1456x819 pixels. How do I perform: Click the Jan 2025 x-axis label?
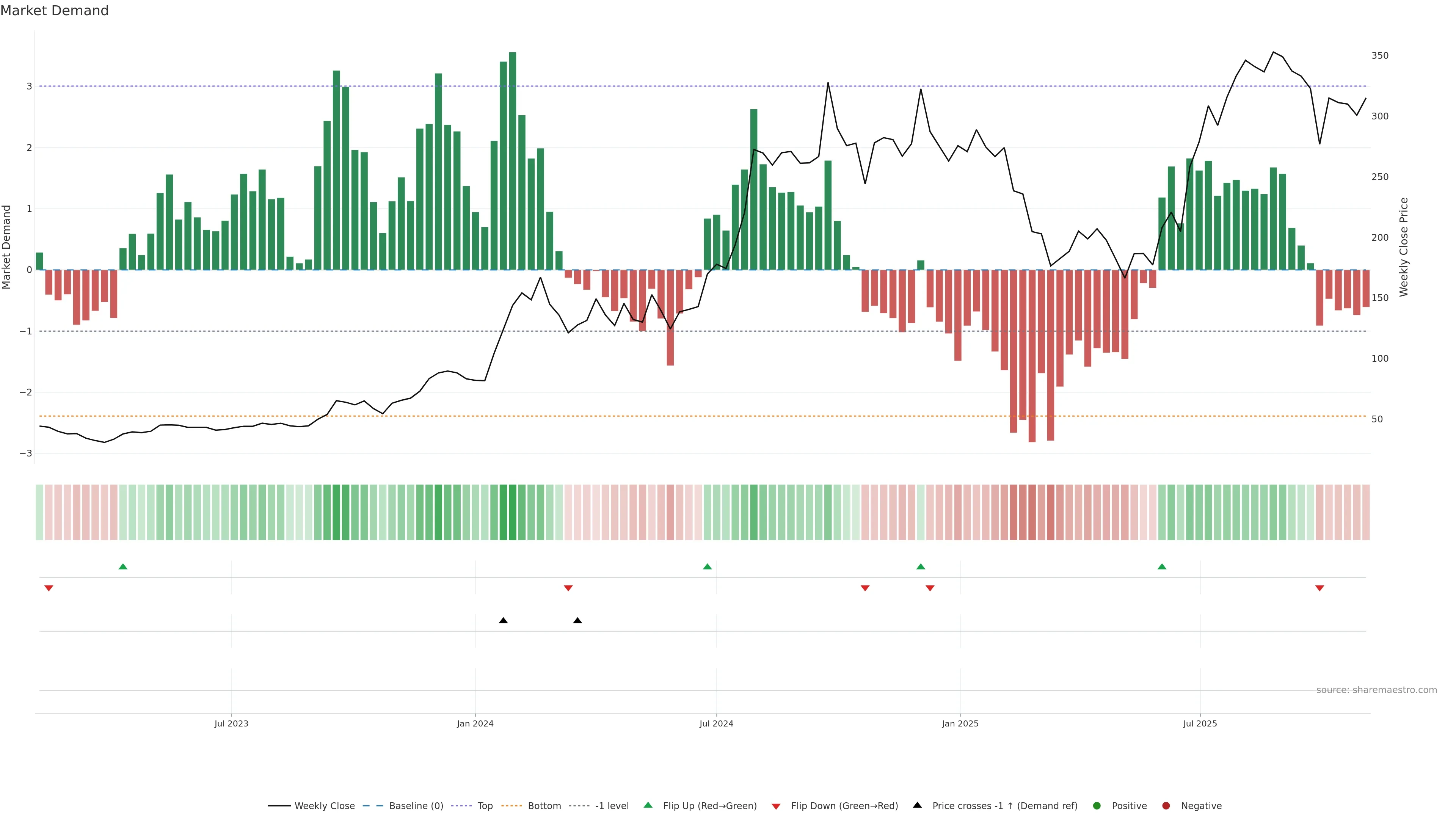(x=960, y=723)
